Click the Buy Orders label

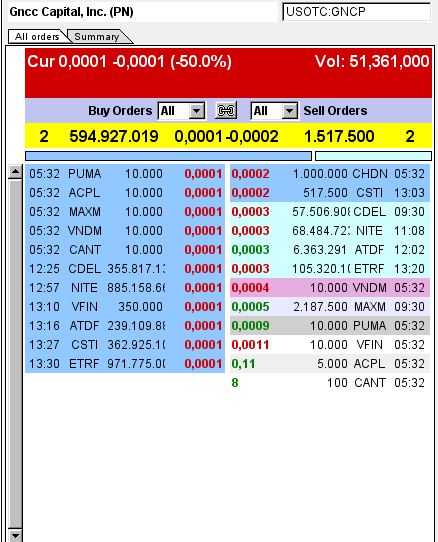click(x=120, y=111)
